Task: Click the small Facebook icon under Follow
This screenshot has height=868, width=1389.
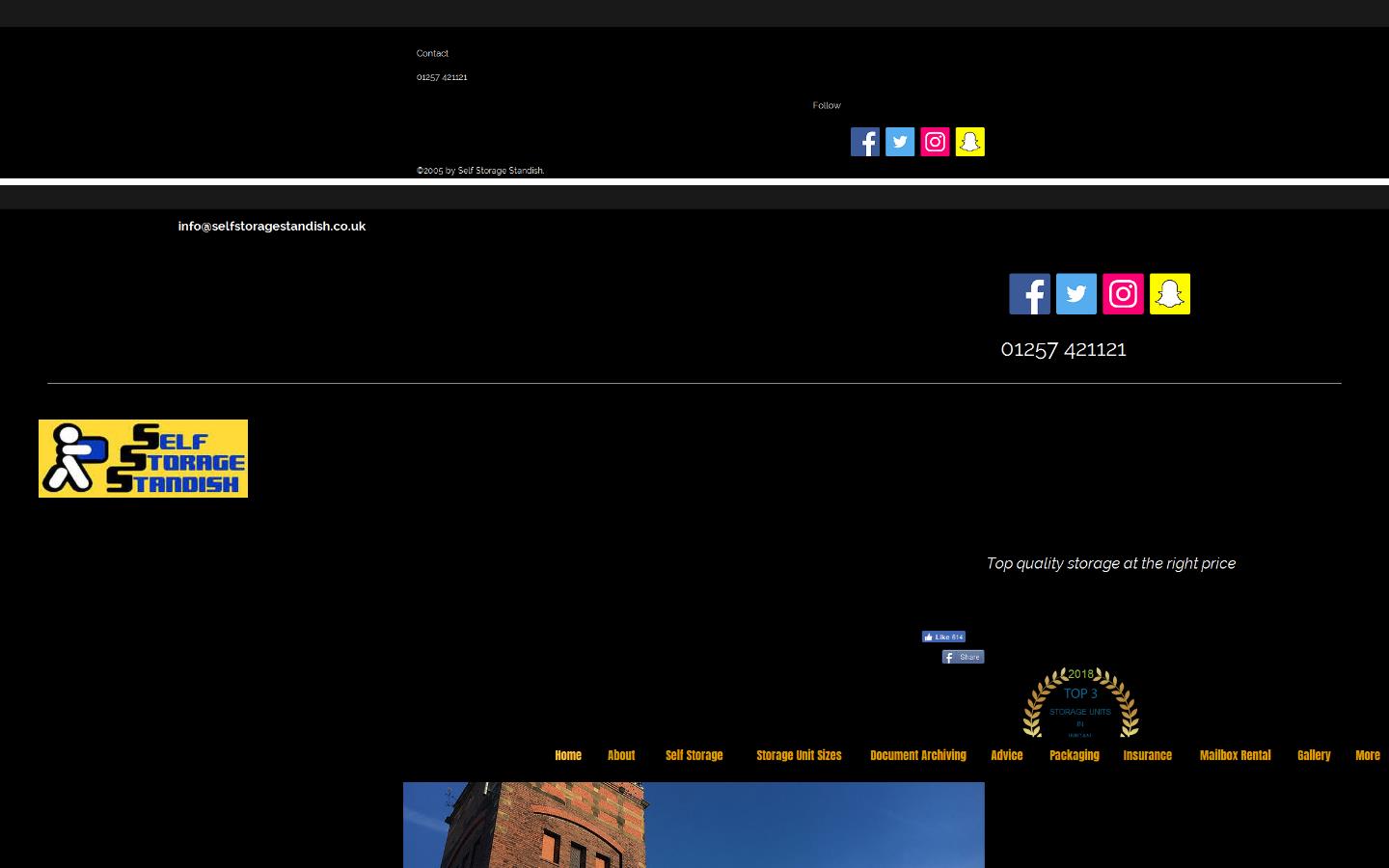Action: tap(864, 142)
